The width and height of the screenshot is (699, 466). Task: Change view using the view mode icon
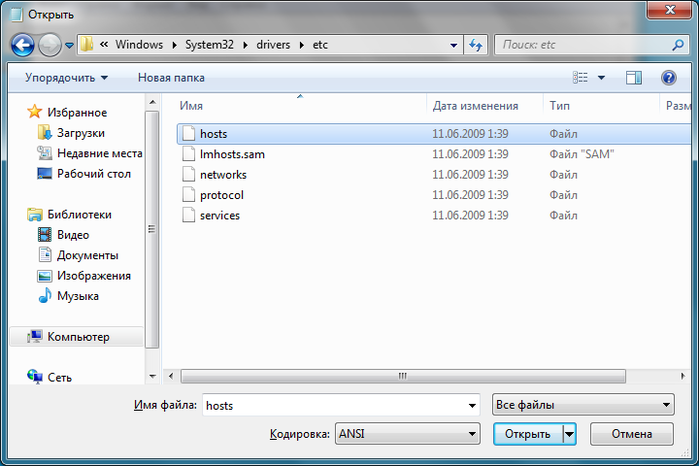pos(580,78)
